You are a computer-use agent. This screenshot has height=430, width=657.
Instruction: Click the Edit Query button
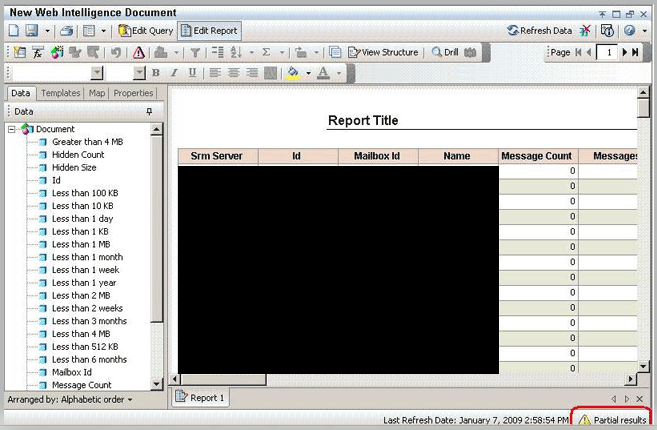(146, 31)
